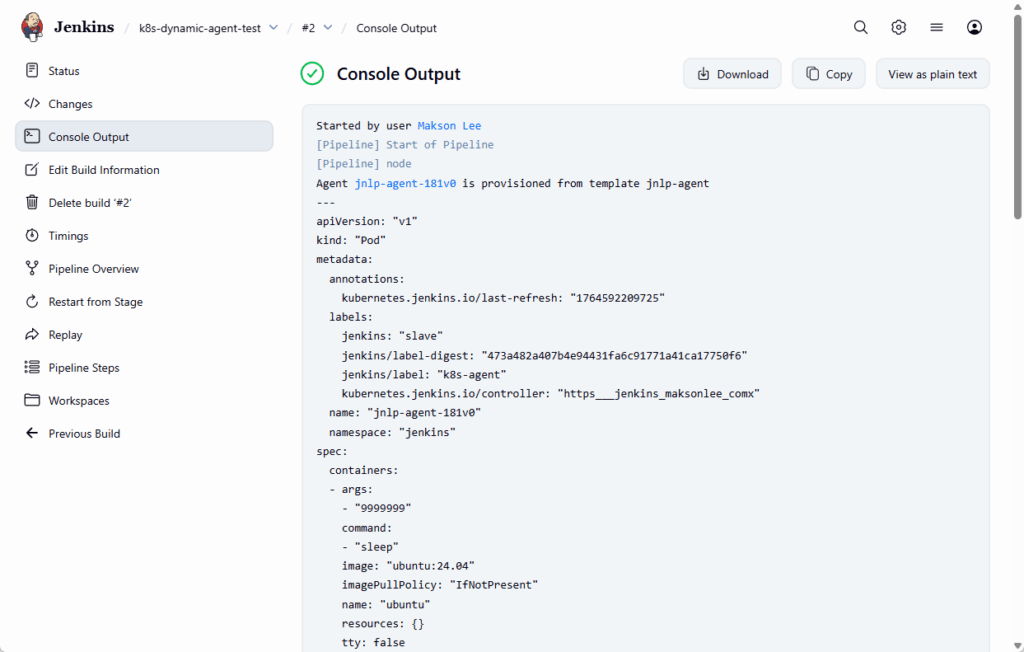Image resolution: width=1024 pixels, height=652 pixels.
Task: Select Changes in the sidebar
Action: pos(70,104)
